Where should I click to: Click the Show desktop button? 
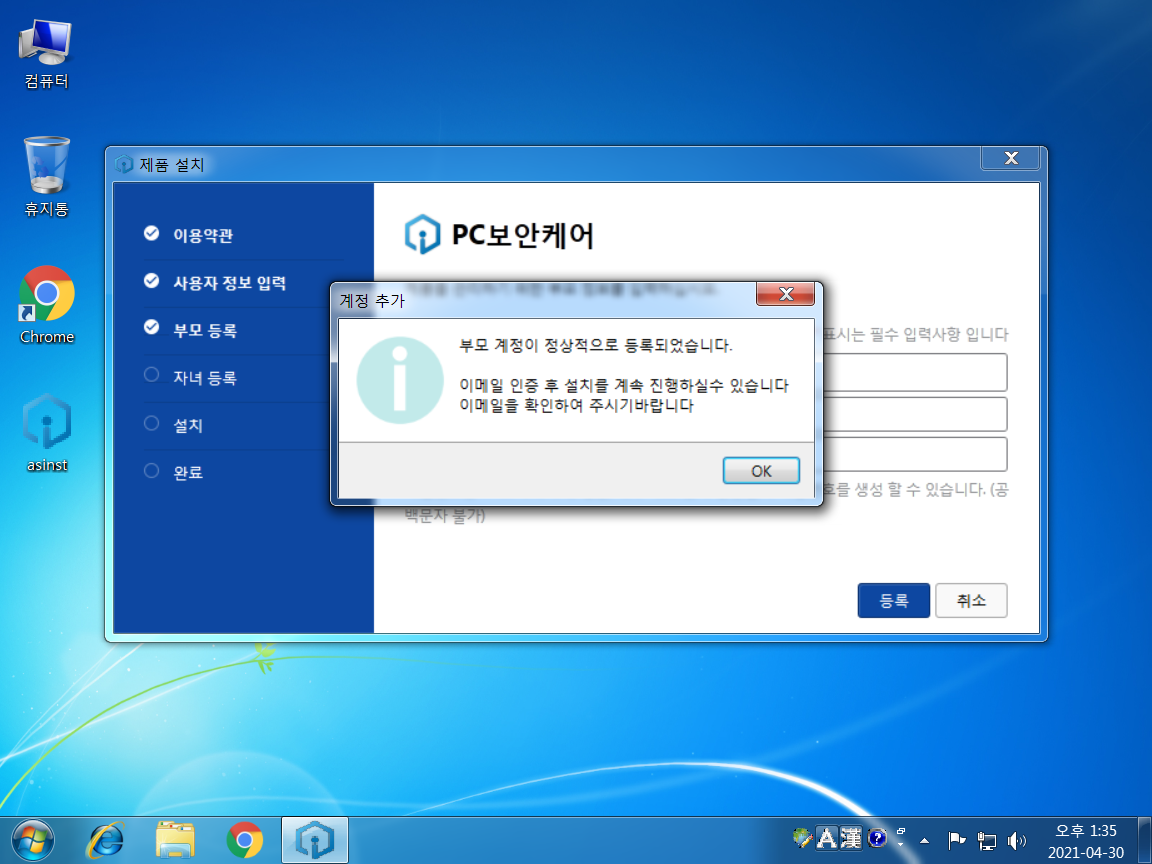[x=1145, y=840]
